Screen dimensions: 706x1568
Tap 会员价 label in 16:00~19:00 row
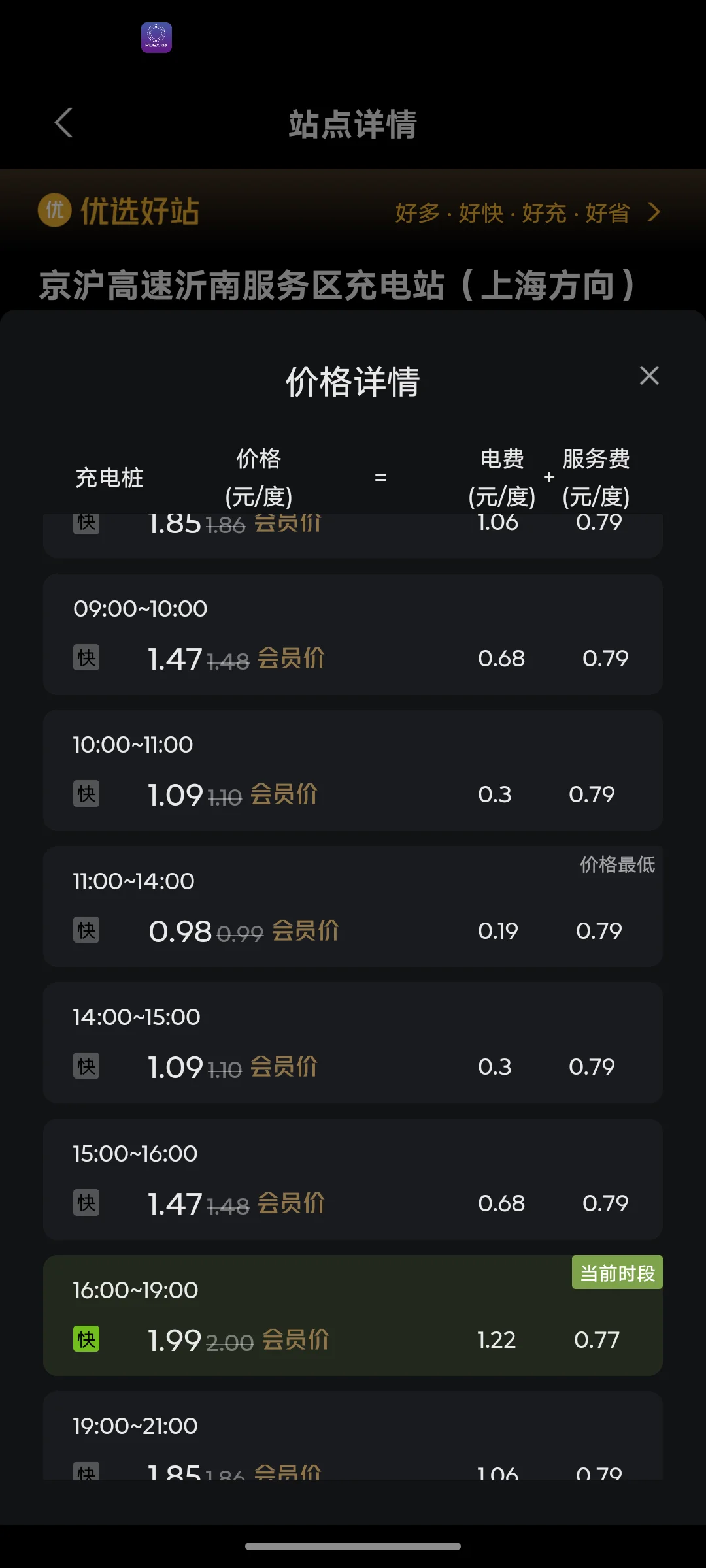point(295,1339)
